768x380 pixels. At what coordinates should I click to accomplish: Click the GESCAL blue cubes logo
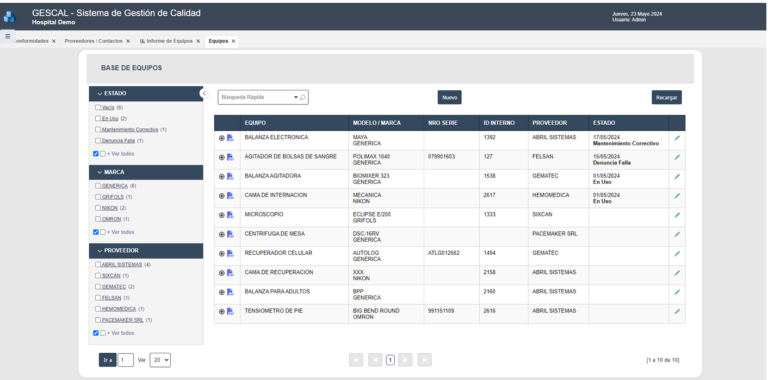(10, 17)
